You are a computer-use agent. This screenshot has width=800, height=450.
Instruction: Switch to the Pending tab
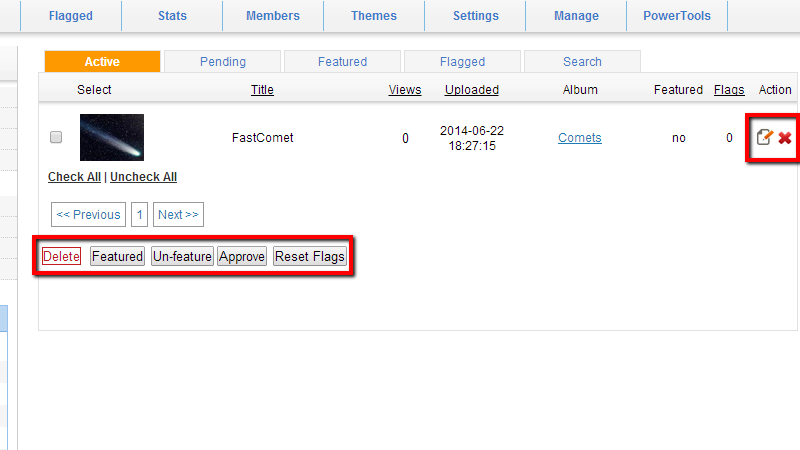pyautogui.click(x=222, y=61)
